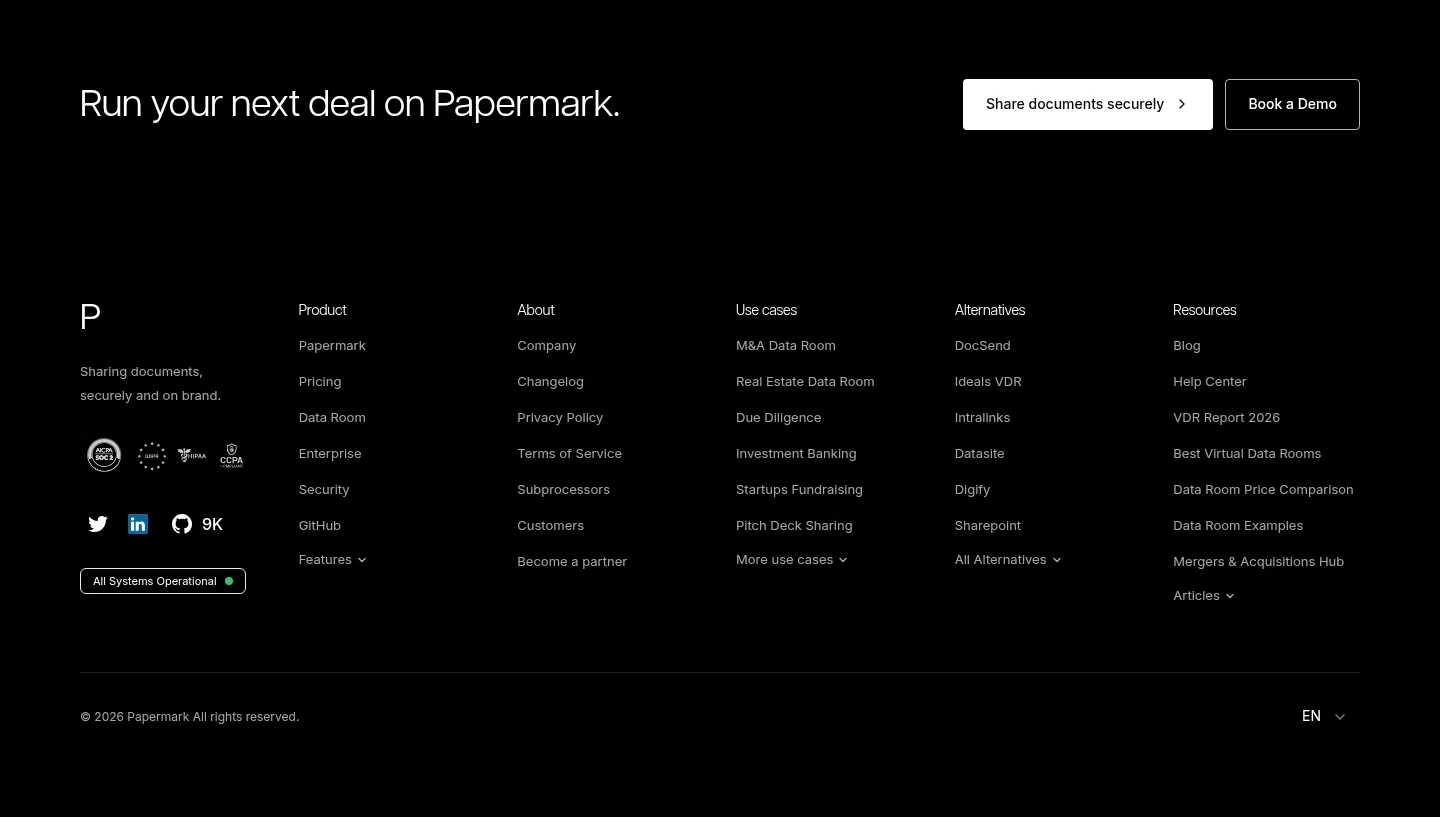Click the CCPA compliance badge
Viewport: 1440px width, 817px height.
point(231,456)
